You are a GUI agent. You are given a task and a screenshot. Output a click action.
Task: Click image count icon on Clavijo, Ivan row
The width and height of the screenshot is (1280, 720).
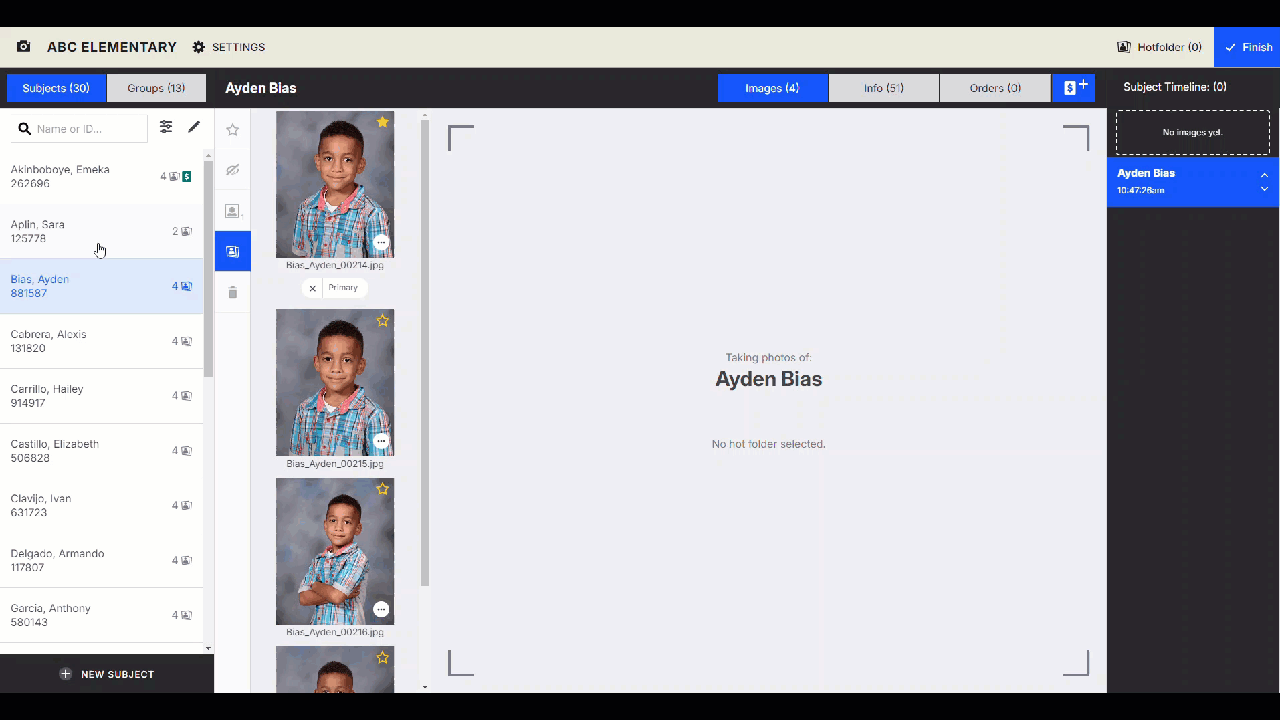tap(186, 506)
